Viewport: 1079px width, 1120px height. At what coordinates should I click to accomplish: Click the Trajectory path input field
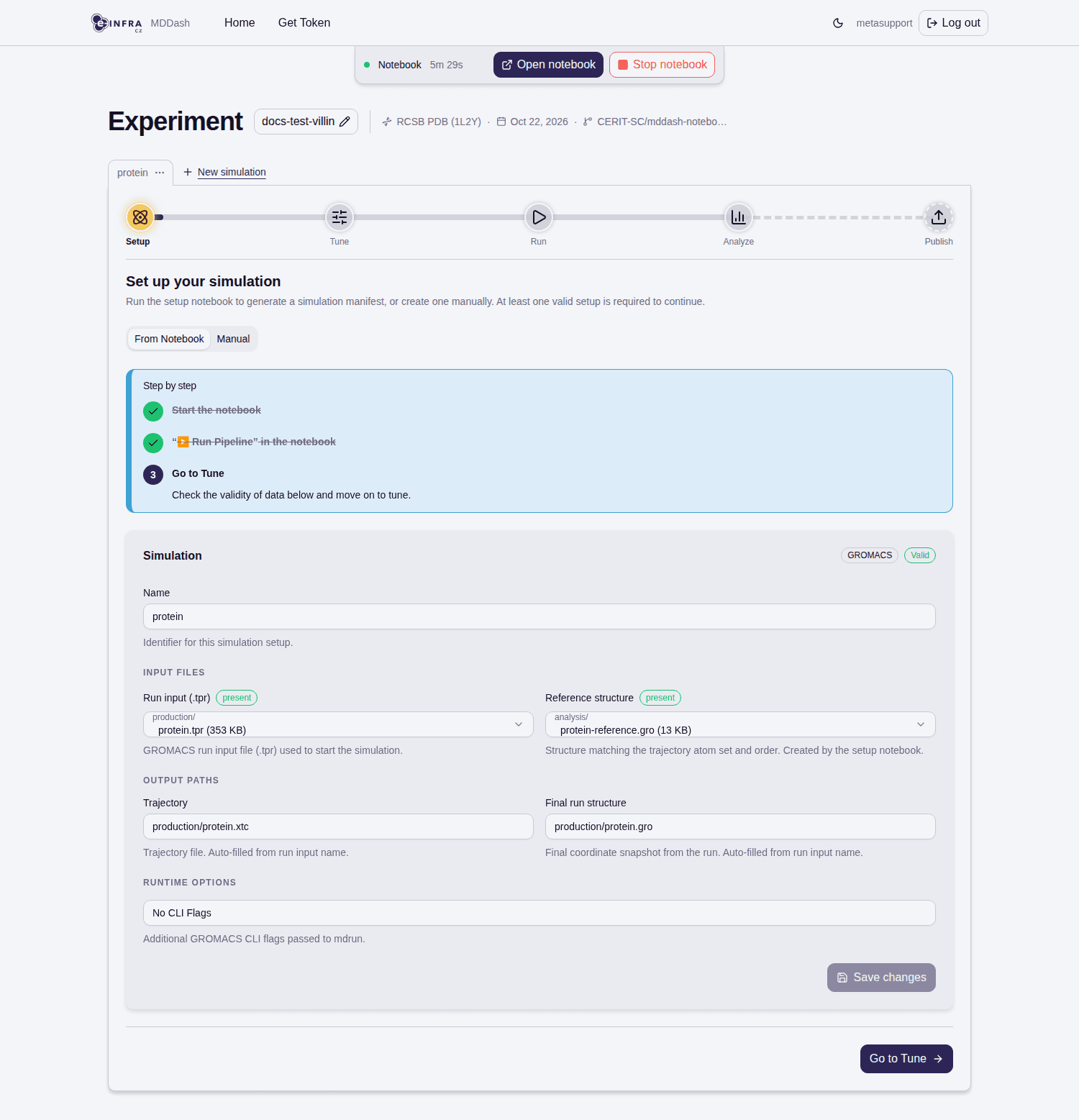[x=338, y=827]
